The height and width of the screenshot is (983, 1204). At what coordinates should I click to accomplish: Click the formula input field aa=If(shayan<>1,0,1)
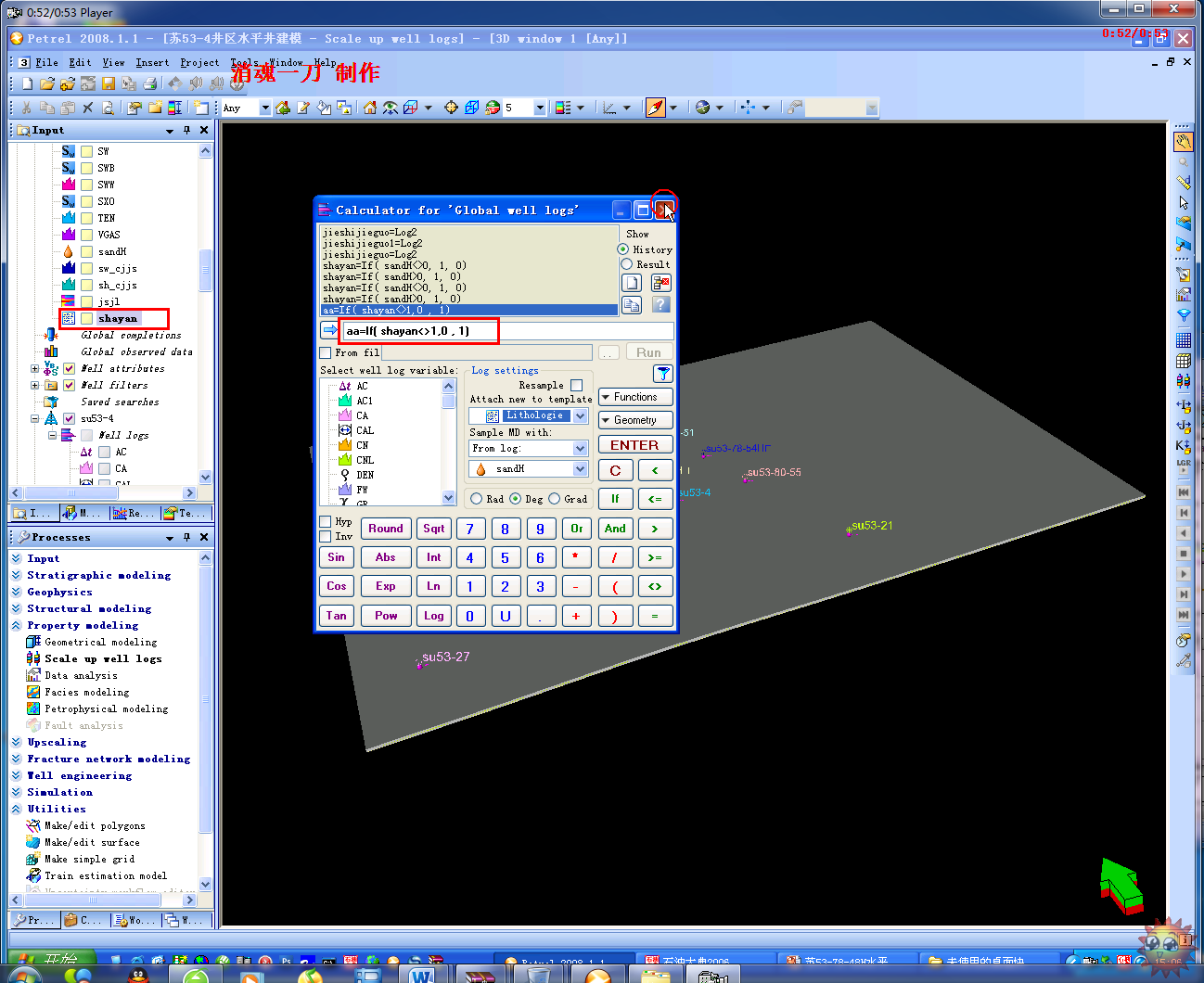[508, 331]
